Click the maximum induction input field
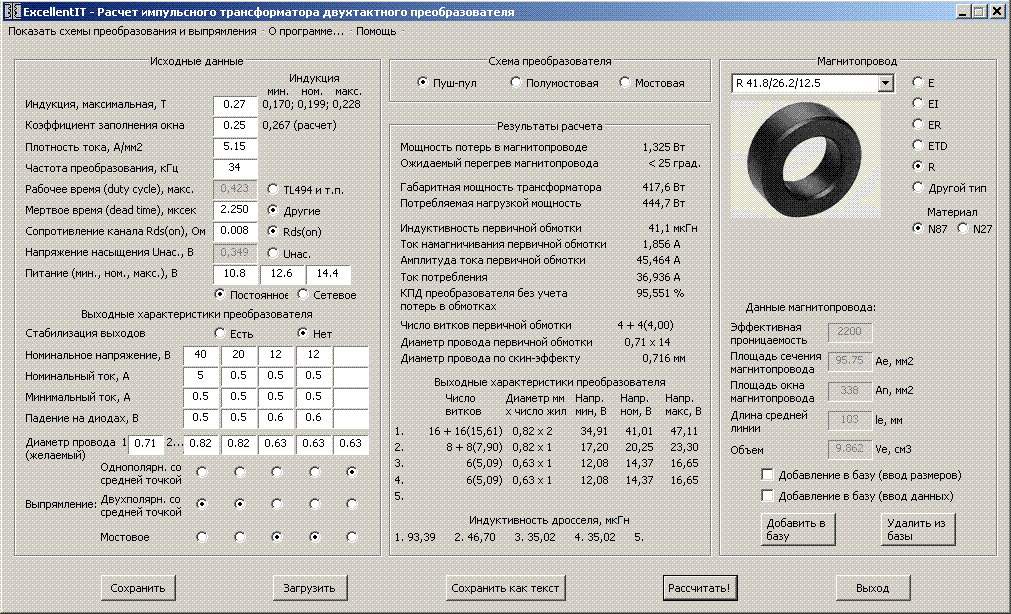The image size is (1011, 614). click(x=235, y=104)
